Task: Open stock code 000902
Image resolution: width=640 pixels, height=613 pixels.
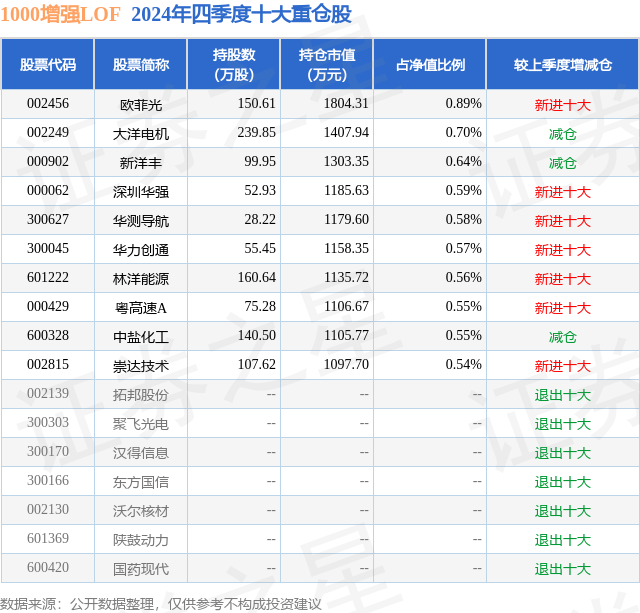Action: pos(48,162)
